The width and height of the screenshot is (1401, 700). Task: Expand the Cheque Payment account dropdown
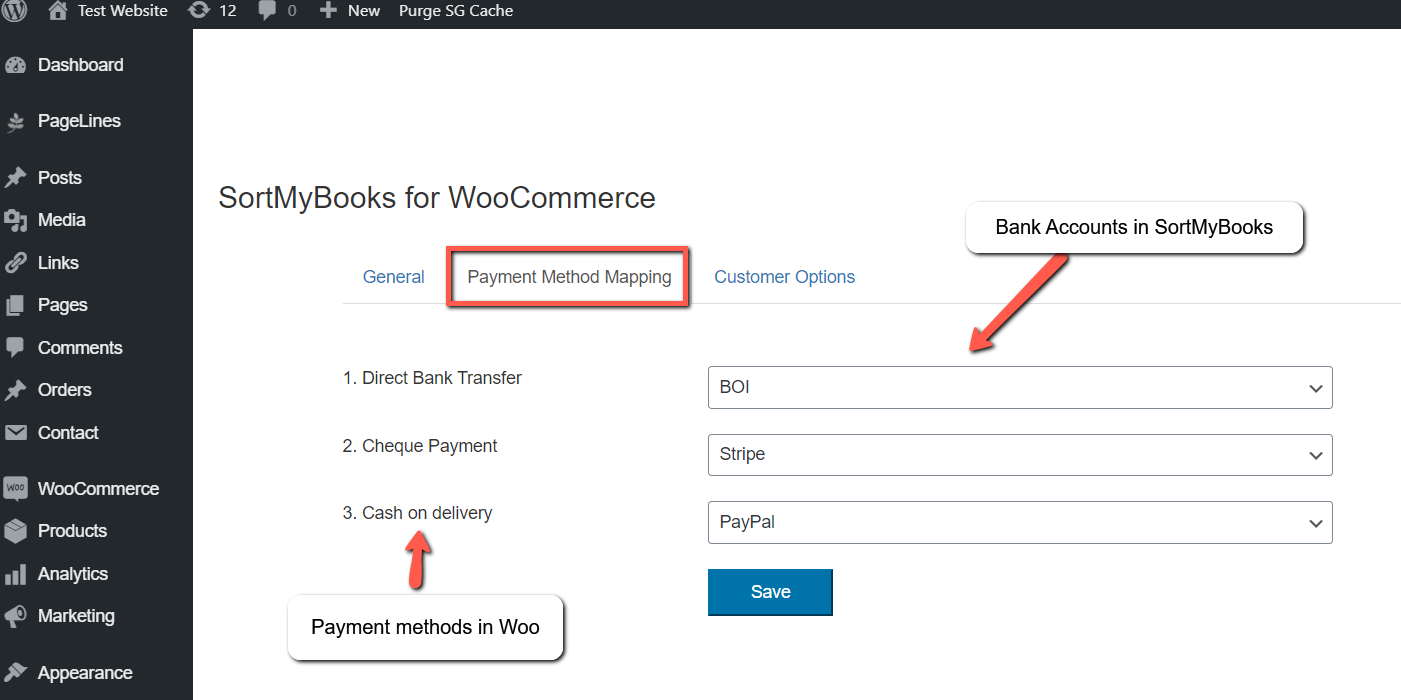(x=1019, y=455)
